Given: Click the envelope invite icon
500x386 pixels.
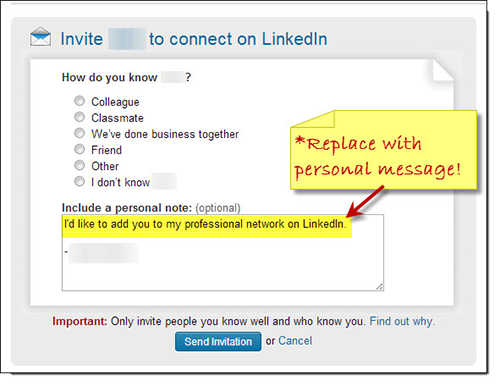Looking at the screenshot, I should (40, 37).
